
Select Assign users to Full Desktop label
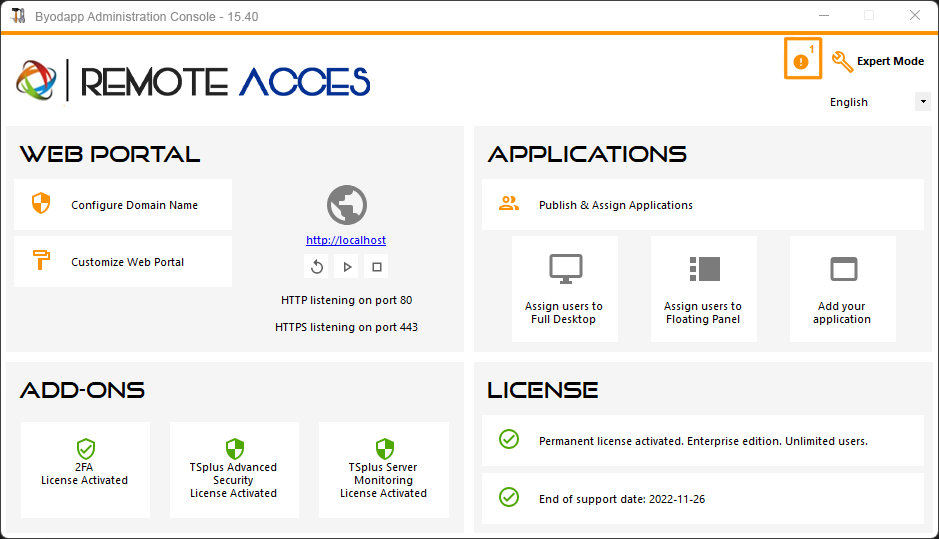564,313
